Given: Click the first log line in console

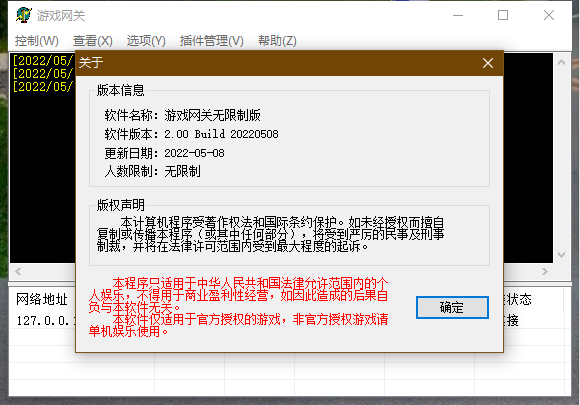Looking at the screenshot, I should (x=43, y=60).
